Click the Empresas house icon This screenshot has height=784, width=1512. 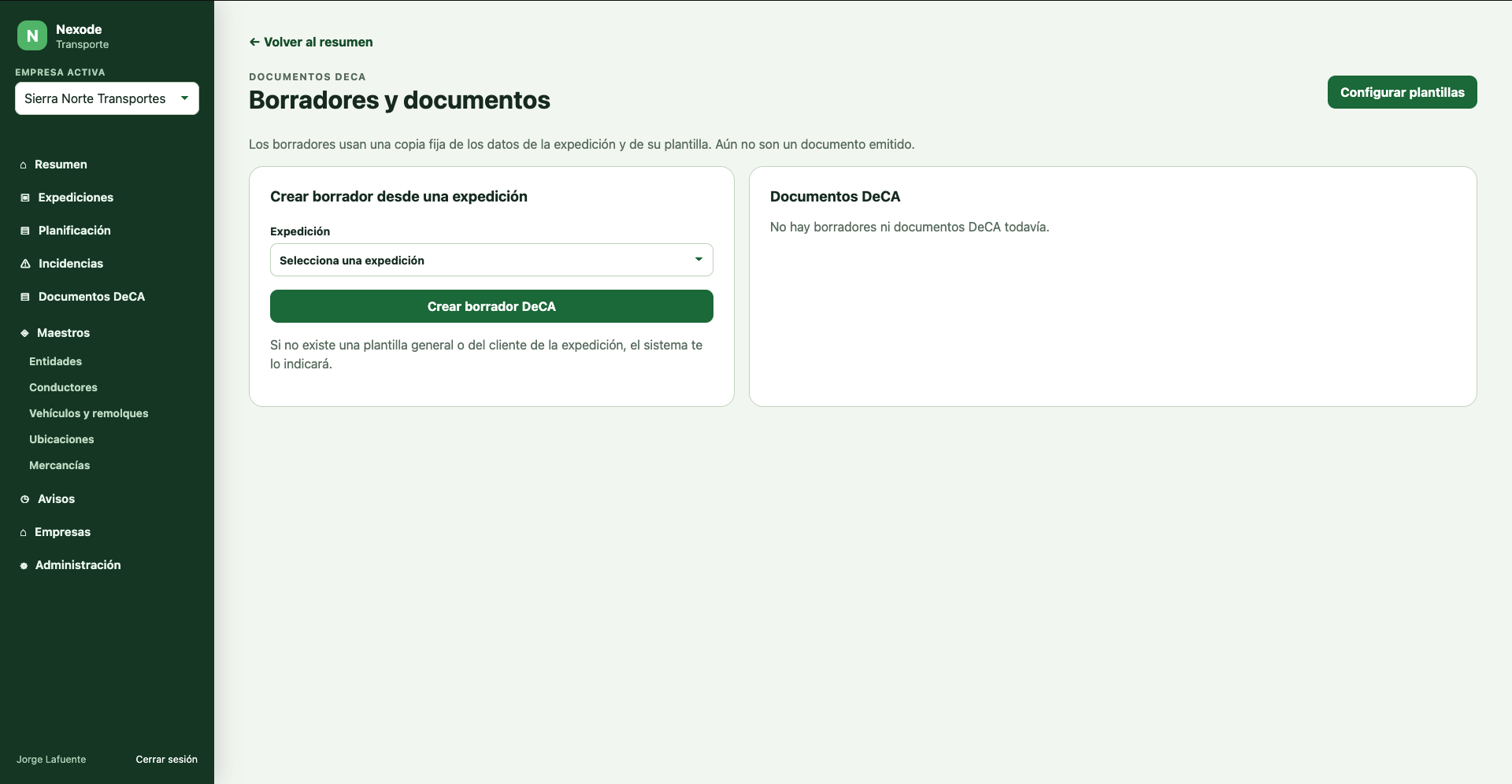click(24, 532)
